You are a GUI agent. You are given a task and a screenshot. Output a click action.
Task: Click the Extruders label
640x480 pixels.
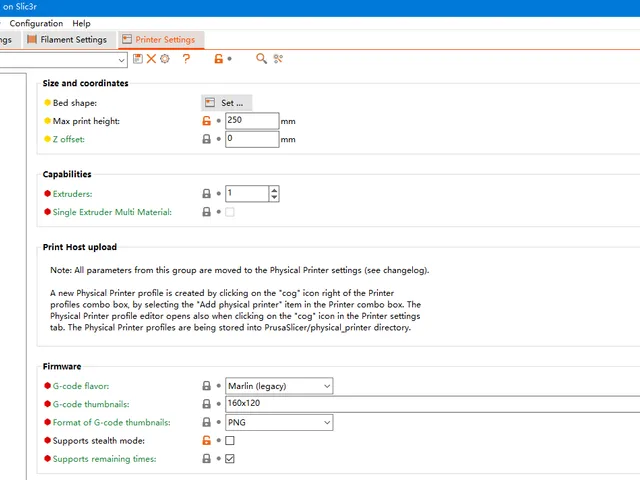coord(72,193)
